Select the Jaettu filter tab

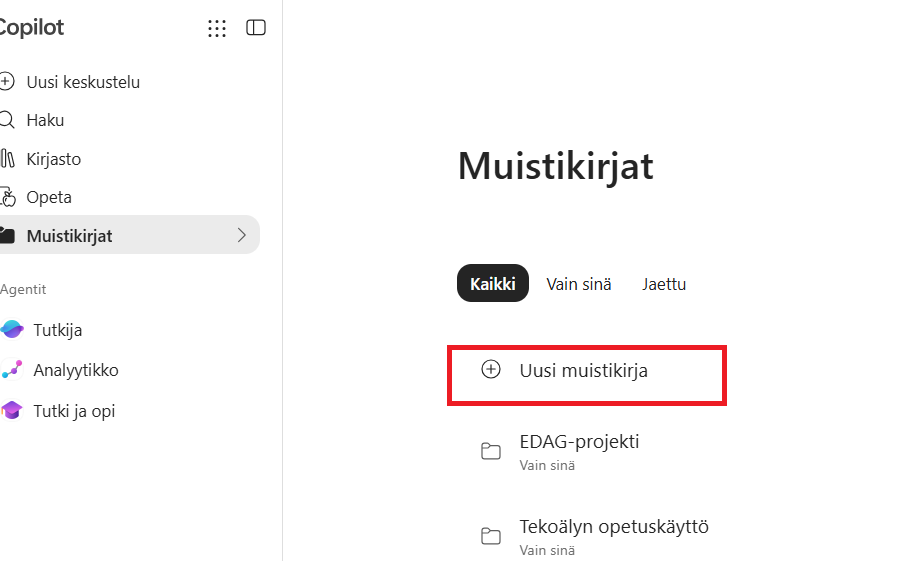[664, 284]
